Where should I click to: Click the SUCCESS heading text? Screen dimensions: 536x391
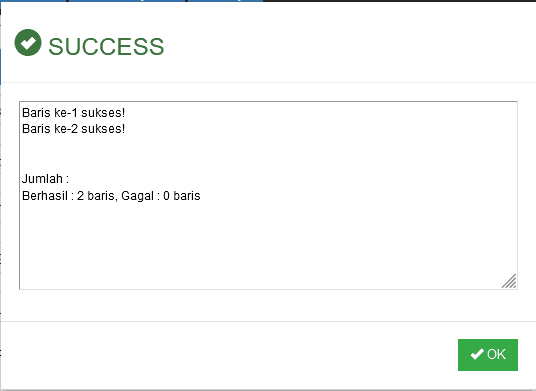106,46
